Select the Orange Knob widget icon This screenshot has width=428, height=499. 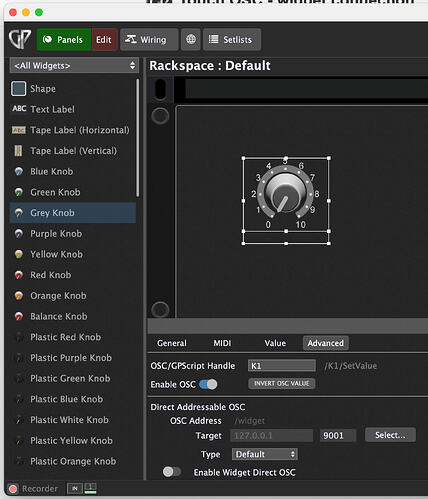pos(19,296)
